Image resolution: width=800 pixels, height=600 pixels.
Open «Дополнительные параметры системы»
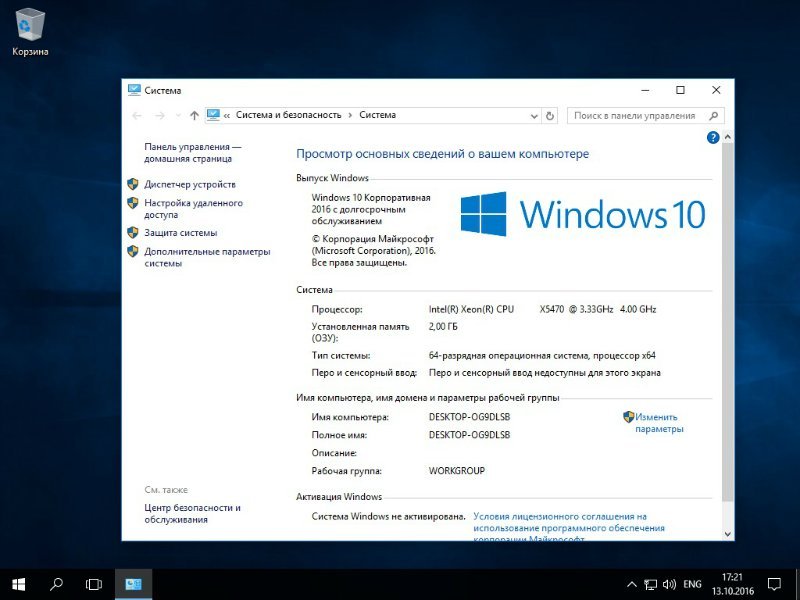[x=207, y=257]
